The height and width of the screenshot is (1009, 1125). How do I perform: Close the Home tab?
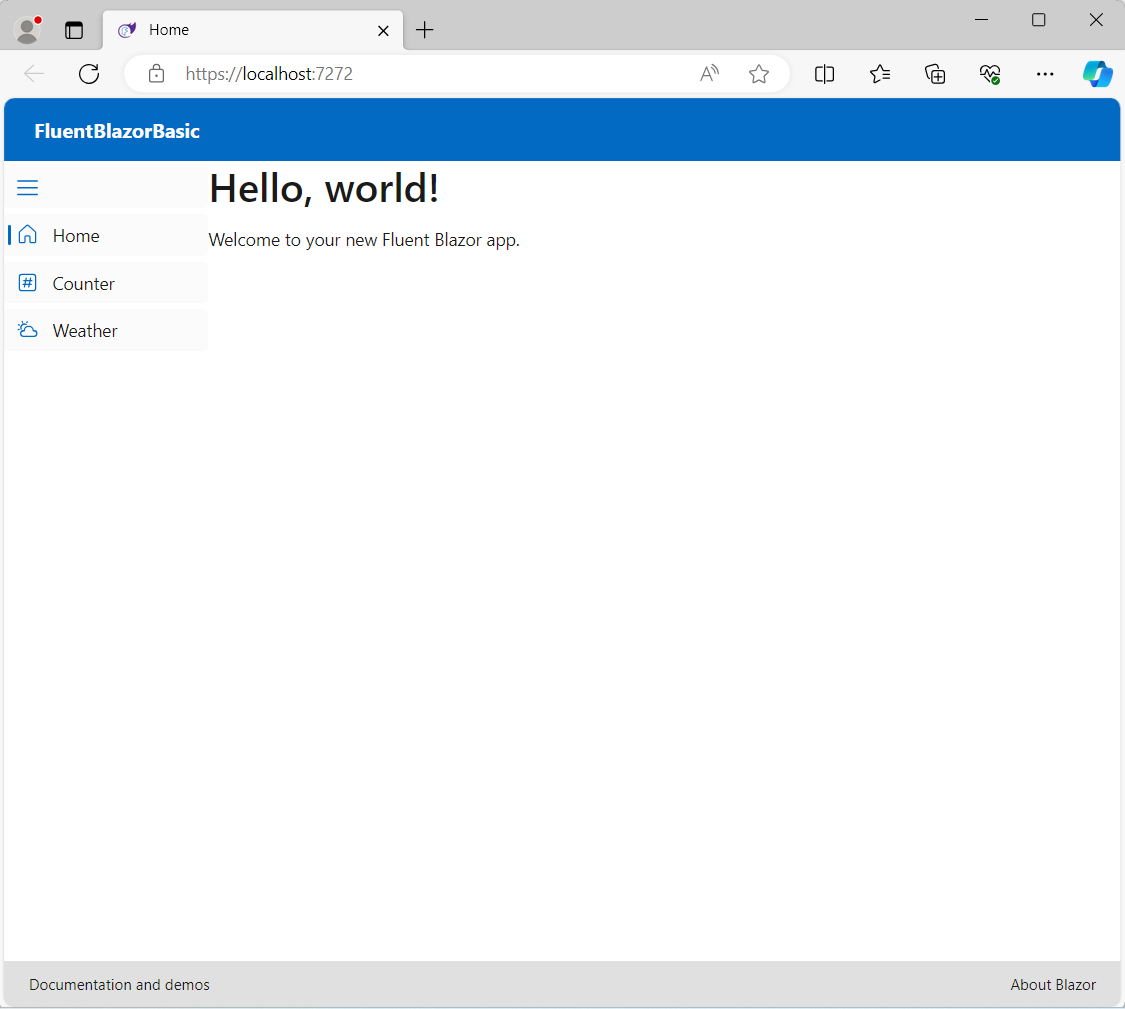[x=383, y=31]
